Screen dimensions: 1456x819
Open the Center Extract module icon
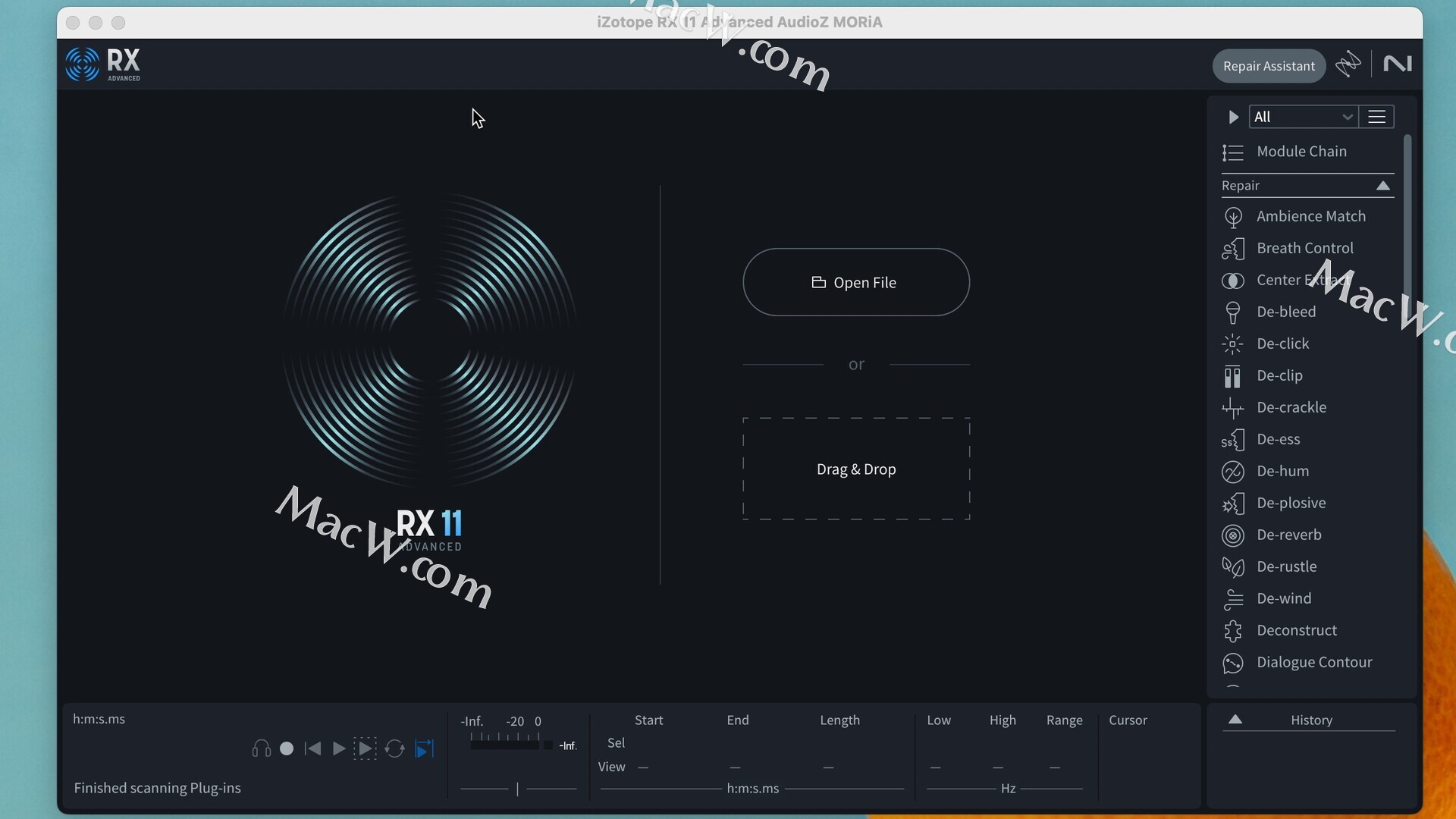click(1233, 281)
